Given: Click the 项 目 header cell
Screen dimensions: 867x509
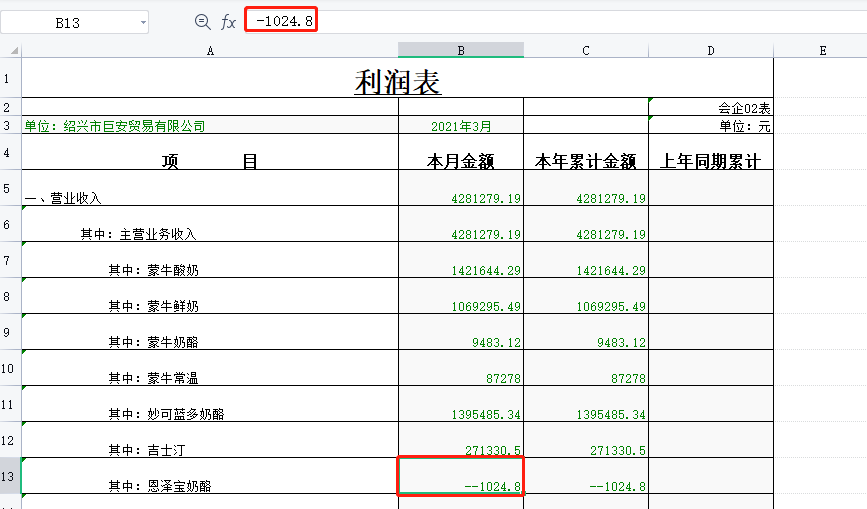Looking at the screenshot, I should pos(210,151).
